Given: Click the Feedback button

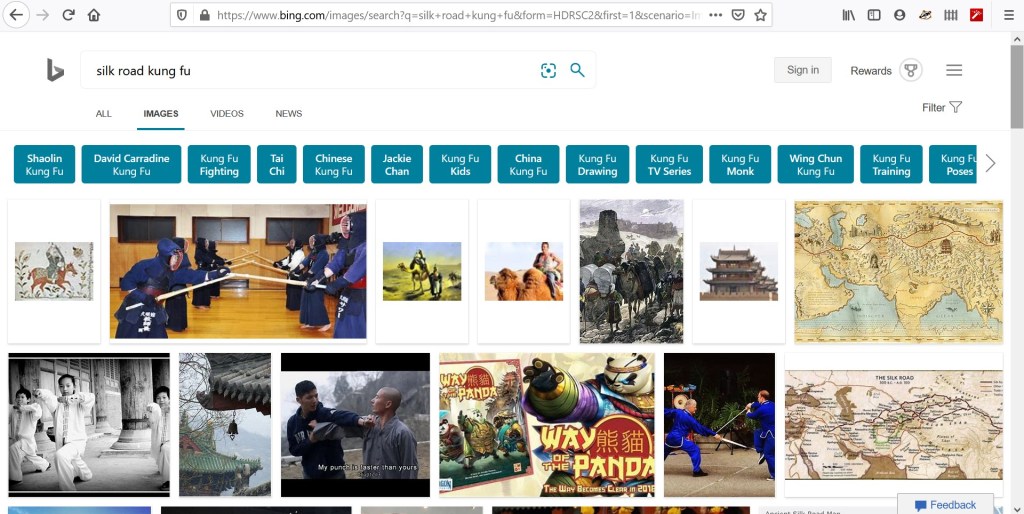Looking at the screenshot, I should coord(945,505).
